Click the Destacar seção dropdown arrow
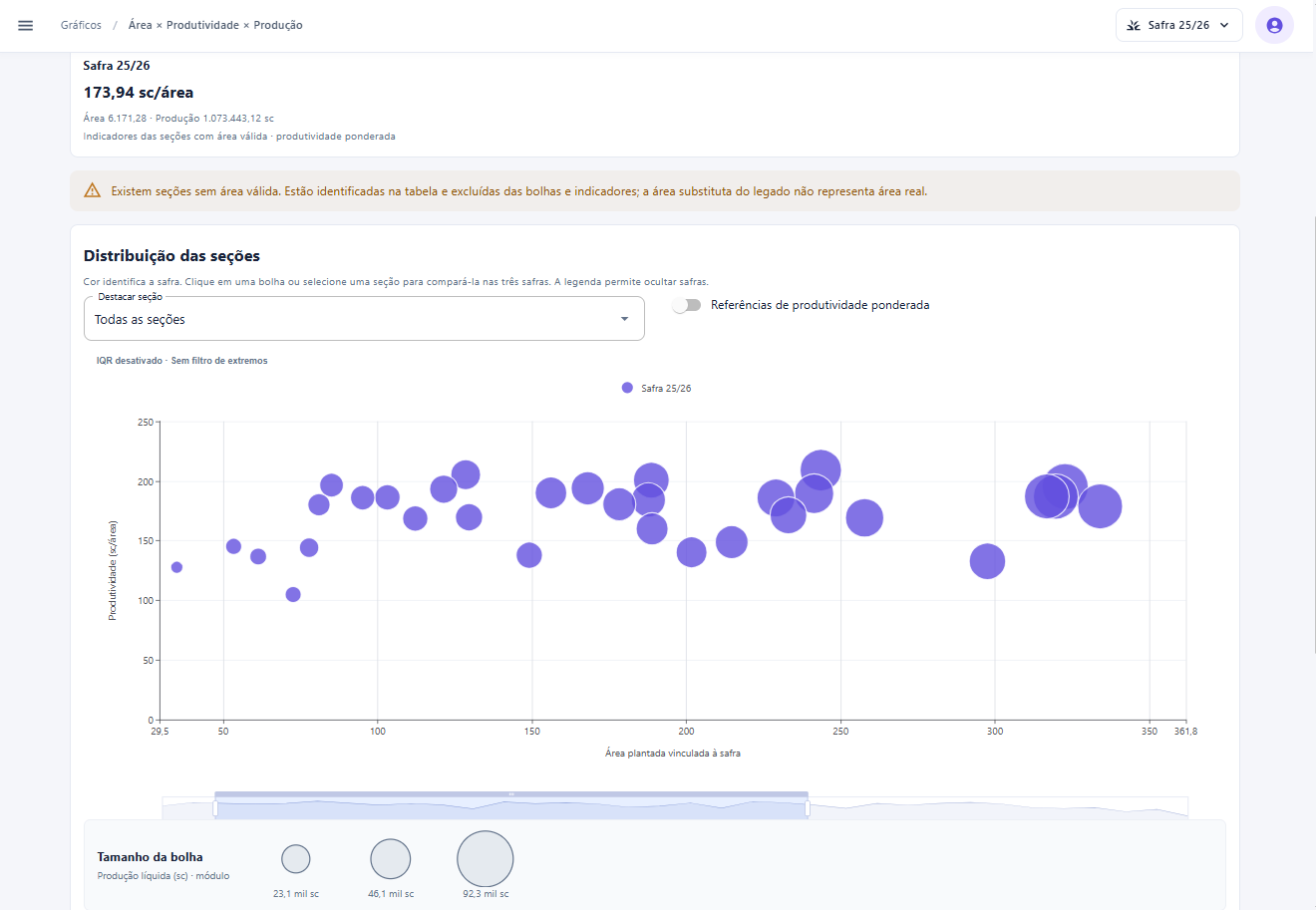The image size is (1316, 910). [624, 319]
